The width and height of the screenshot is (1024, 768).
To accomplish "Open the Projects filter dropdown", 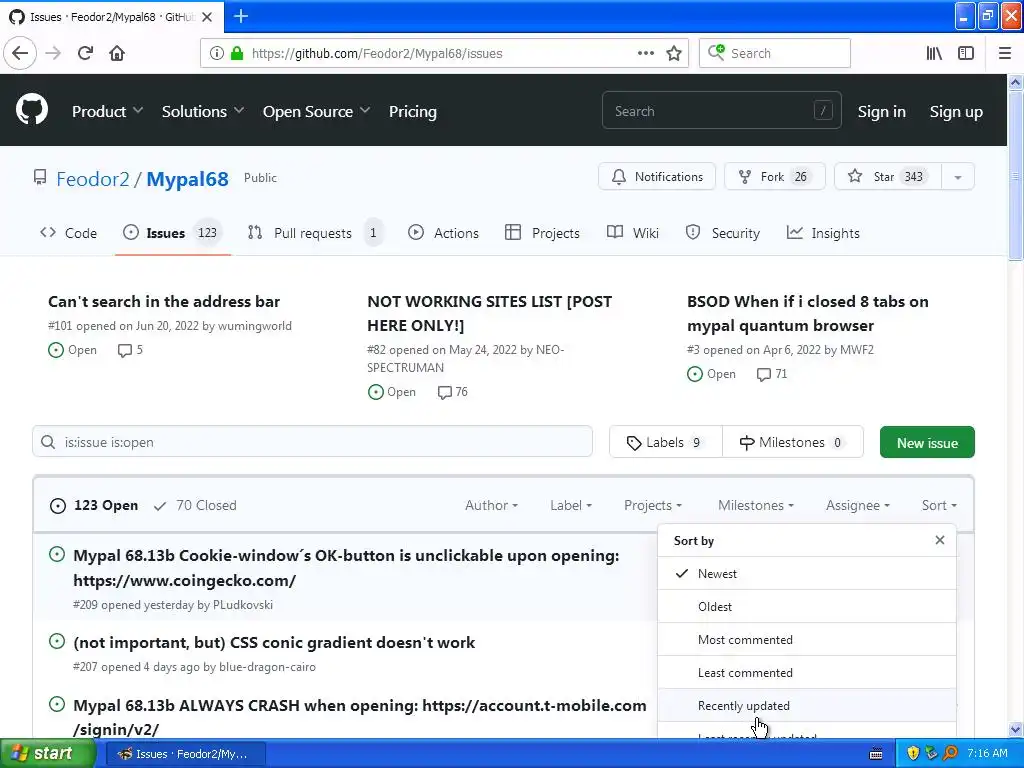I will [x=652, y=505].
